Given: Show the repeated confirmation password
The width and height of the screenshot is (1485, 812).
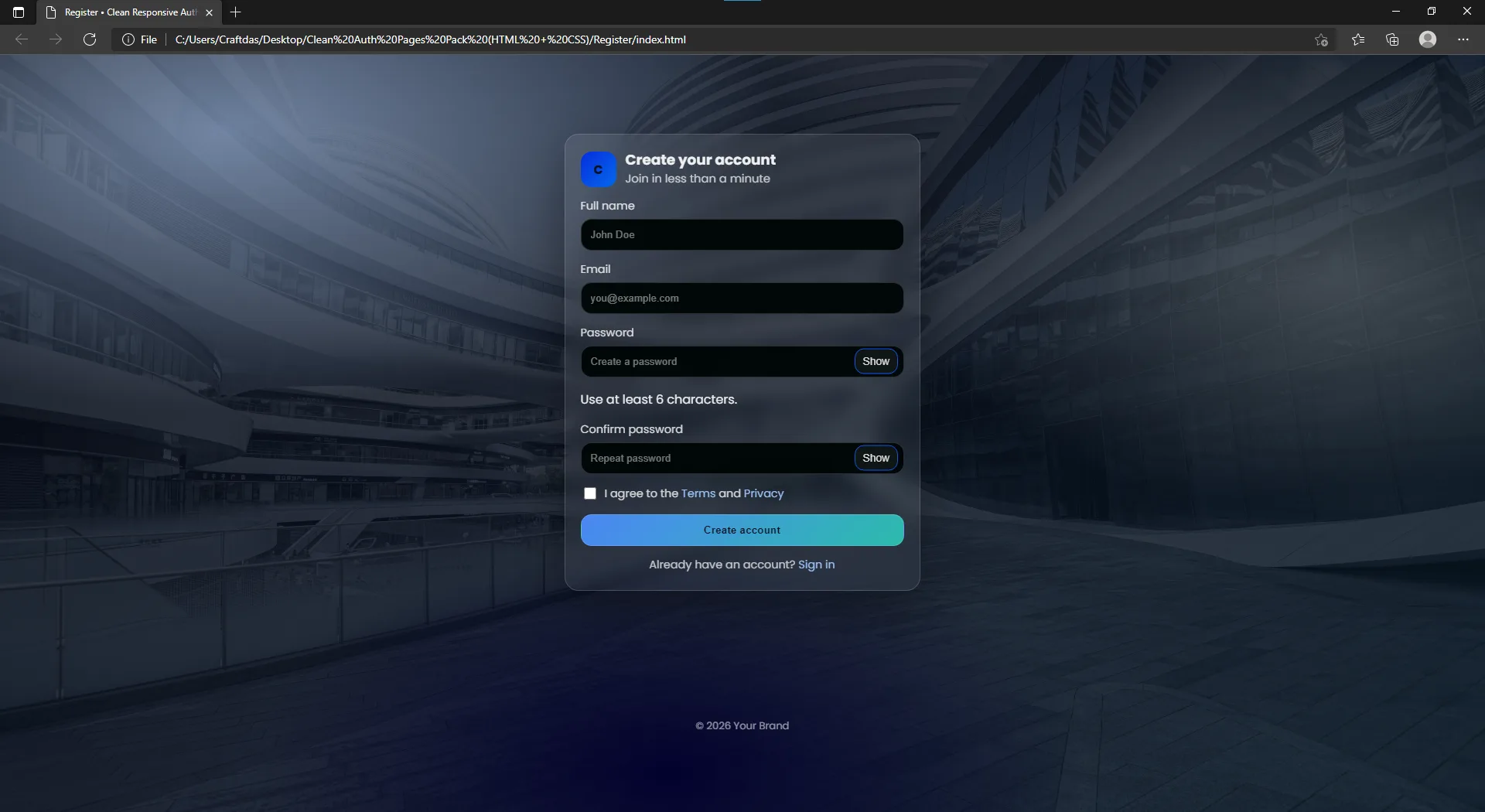Looking at the screenshot, I should click(x=876, y=457).
